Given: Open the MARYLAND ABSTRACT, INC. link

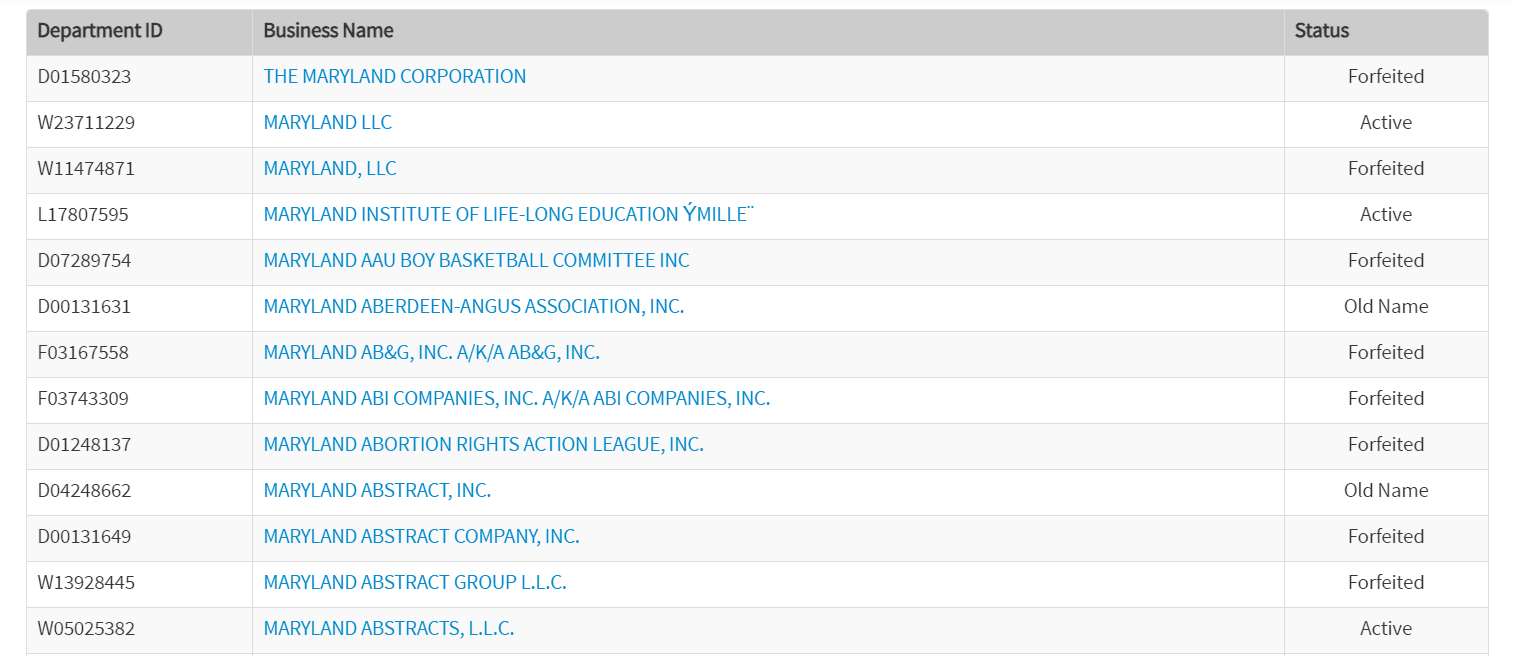Looking at the screenshot, I should [x=377, y=491].
